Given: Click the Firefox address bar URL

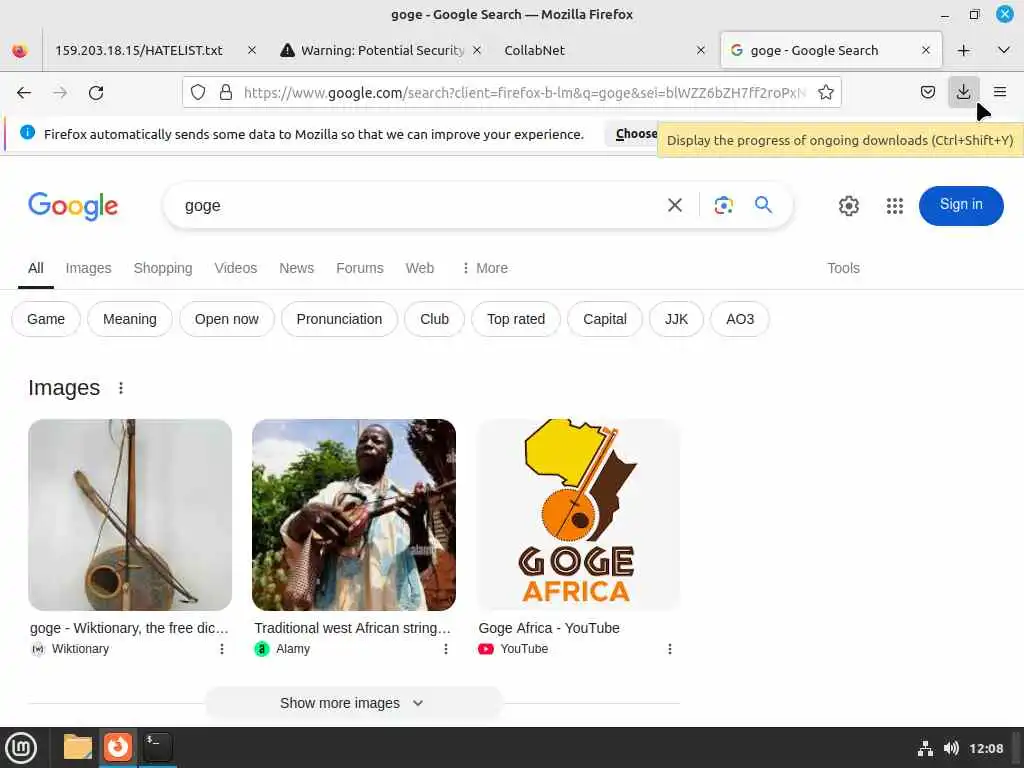Looking at the screenshot, I should click(524, 92).
